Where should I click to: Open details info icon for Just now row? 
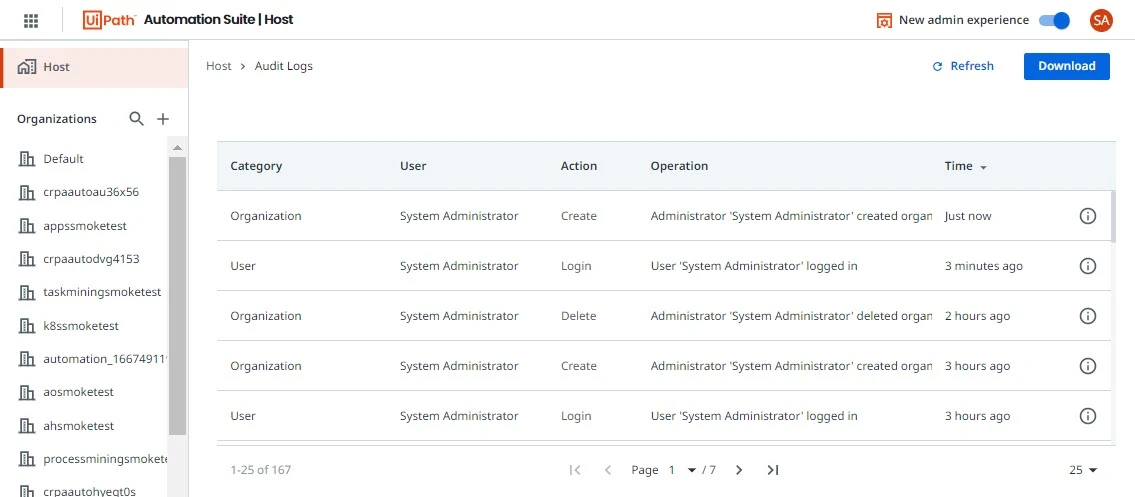pos(1087,216)
